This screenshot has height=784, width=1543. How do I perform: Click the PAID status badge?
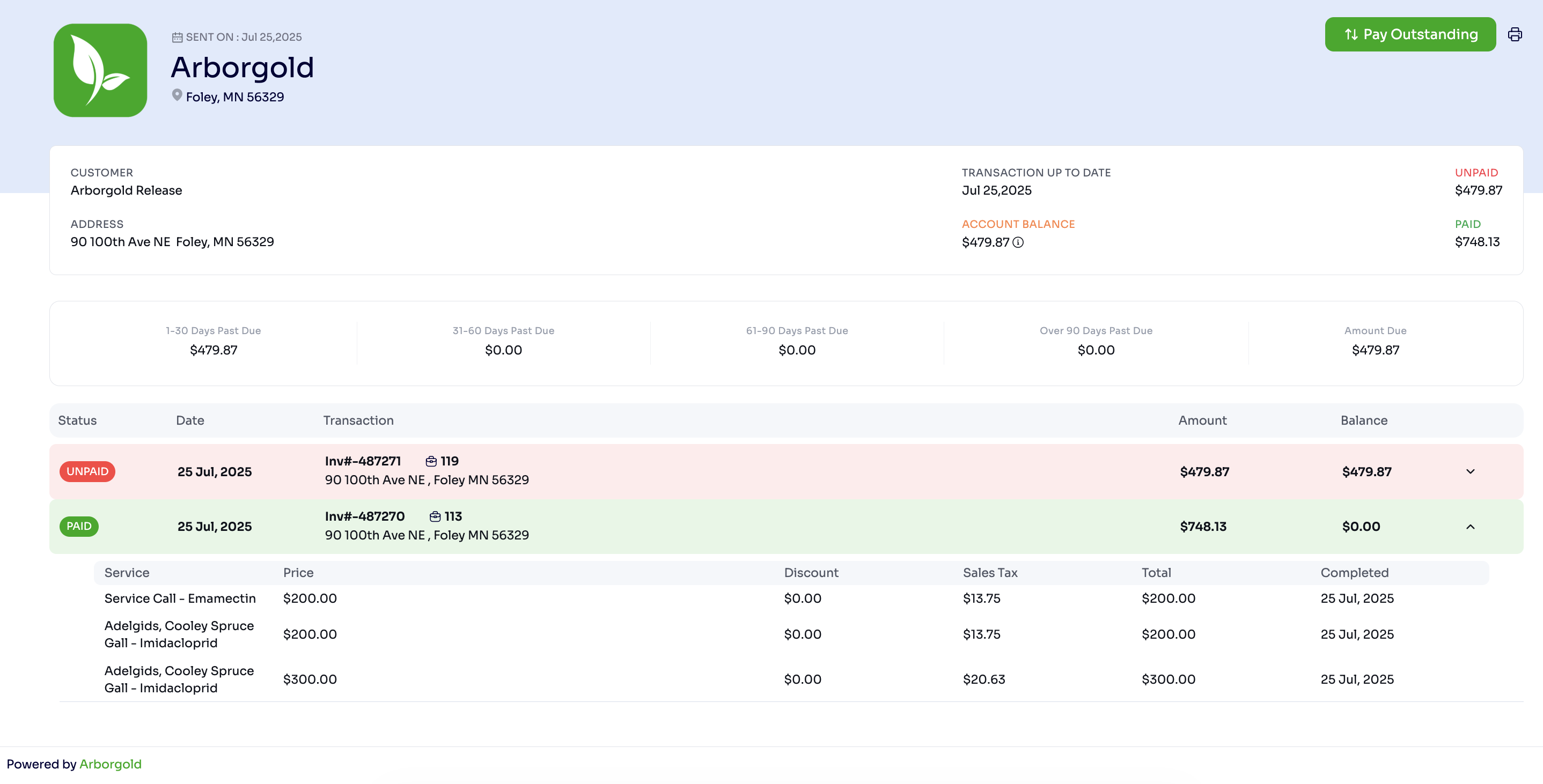[79, 527]
